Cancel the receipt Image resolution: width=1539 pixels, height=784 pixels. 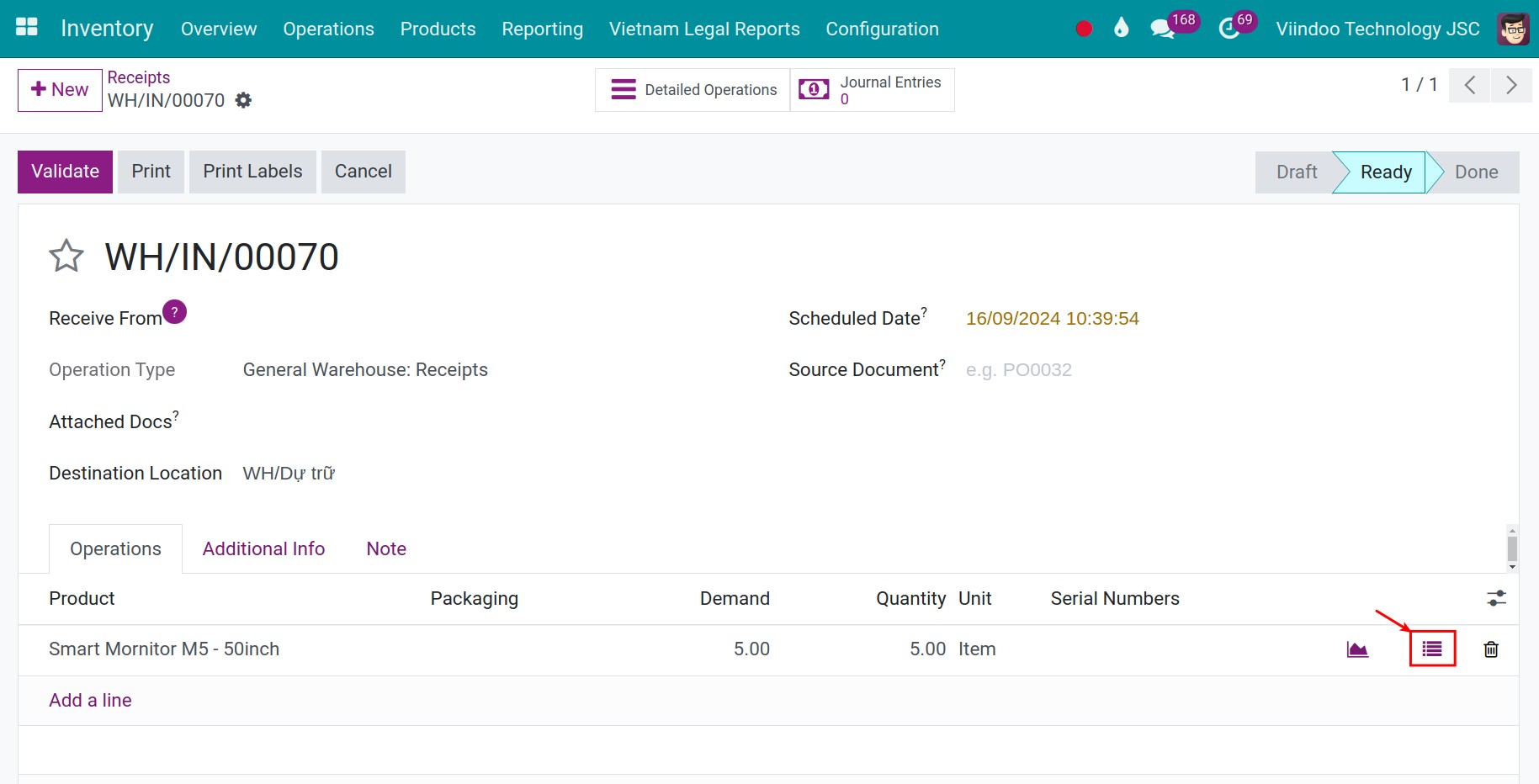364,172
